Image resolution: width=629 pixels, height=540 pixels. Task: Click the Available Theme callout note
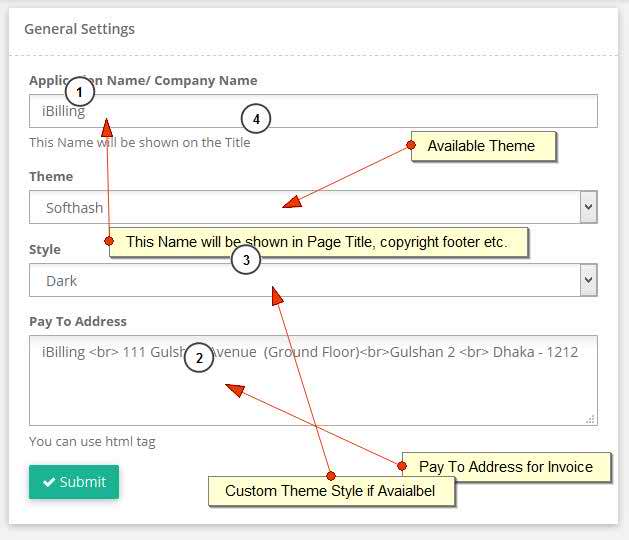483,146
